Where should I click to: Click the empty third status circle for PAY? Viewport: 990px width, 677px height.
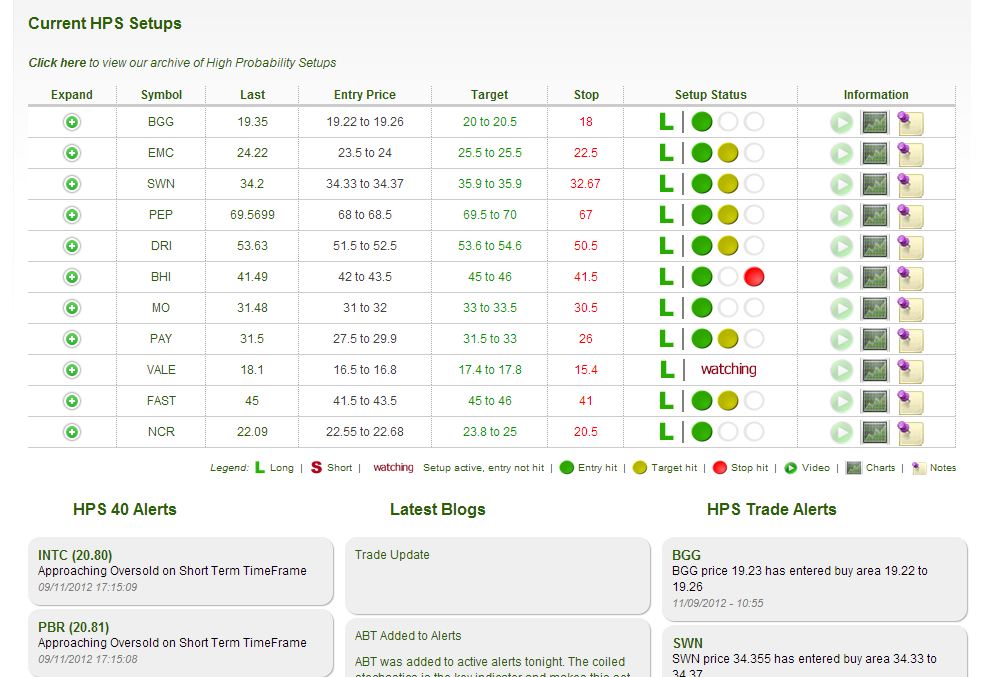pyautogui.click(x=754, y=339)
